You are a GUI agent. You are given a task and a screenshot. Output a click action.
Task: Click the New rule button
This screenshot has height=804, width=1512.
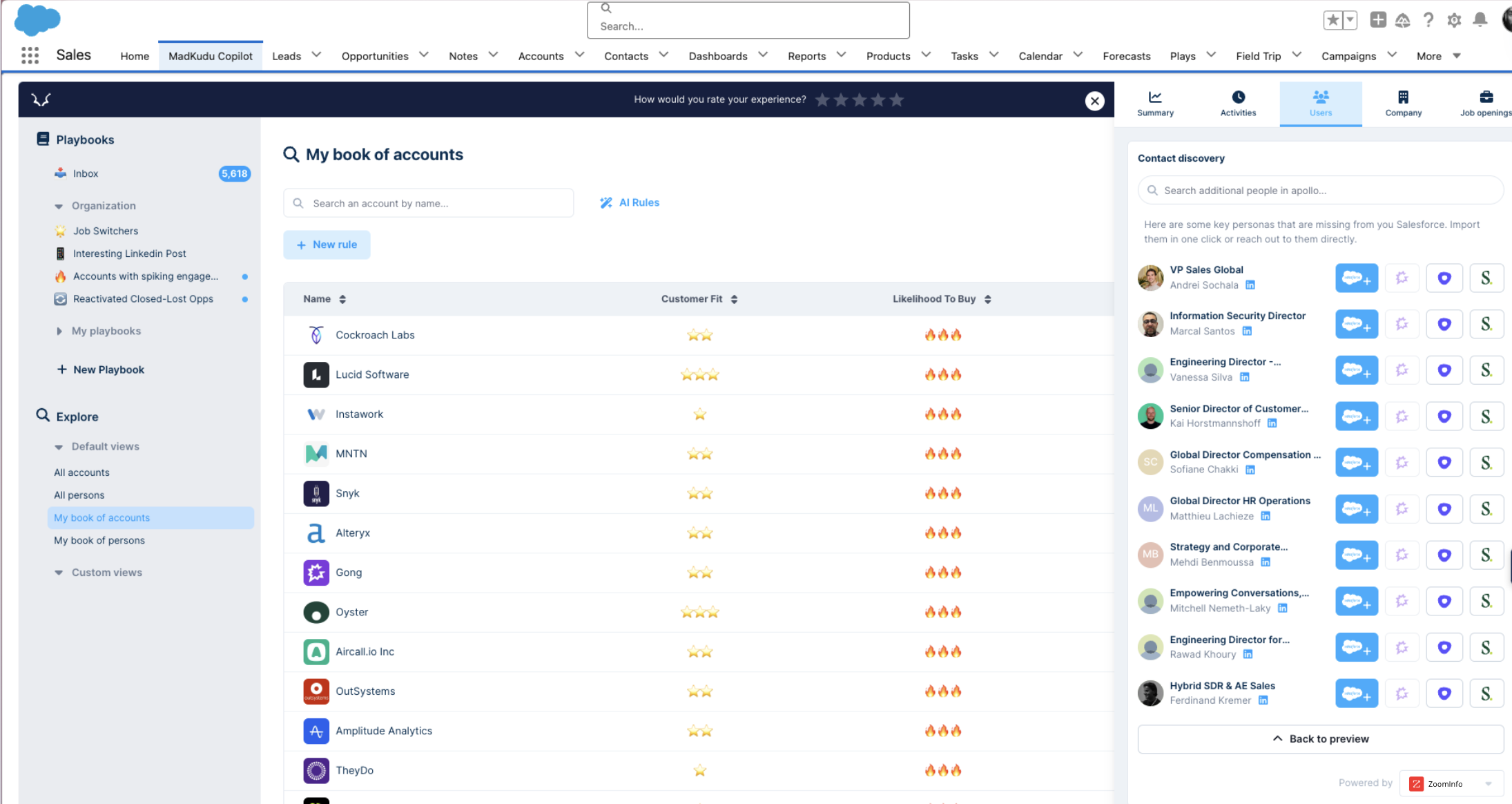point(327,245)
